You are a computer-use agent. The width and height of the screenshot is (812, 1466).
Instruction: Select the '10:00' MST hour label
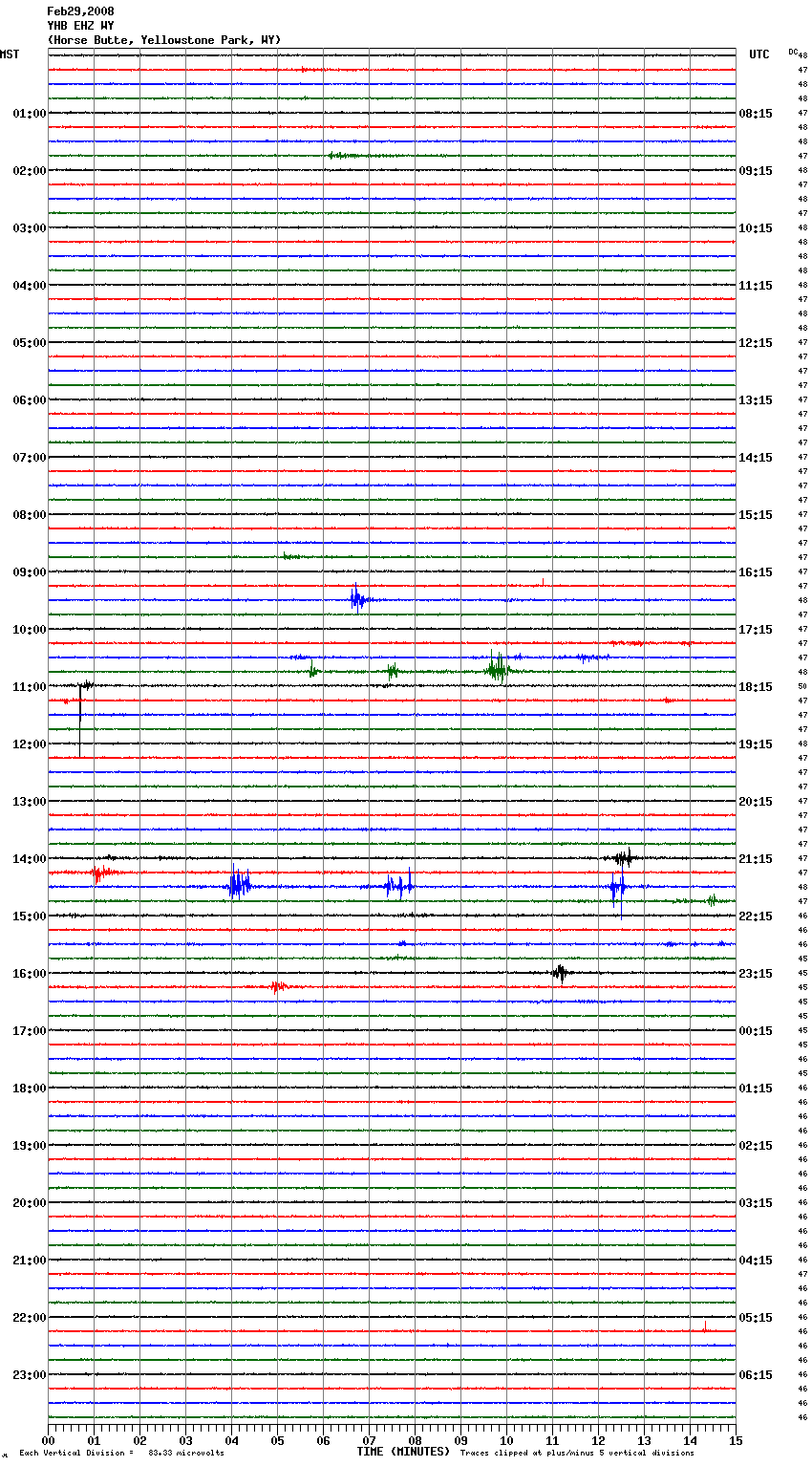tap(30, 630)
